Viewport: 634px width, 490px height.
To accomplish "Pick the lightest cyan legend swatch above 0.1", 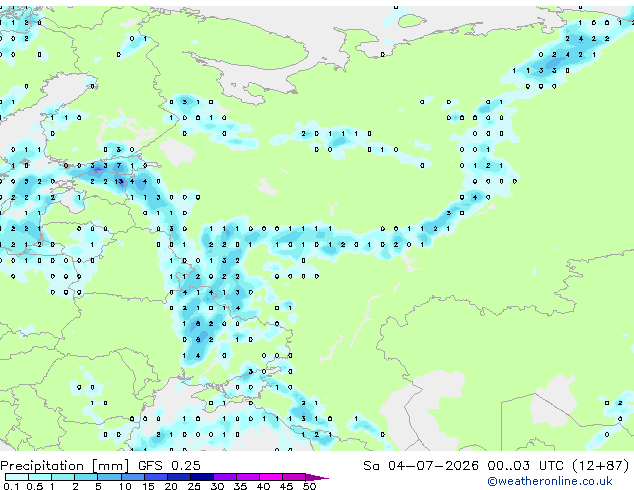I will coord(17,477).
